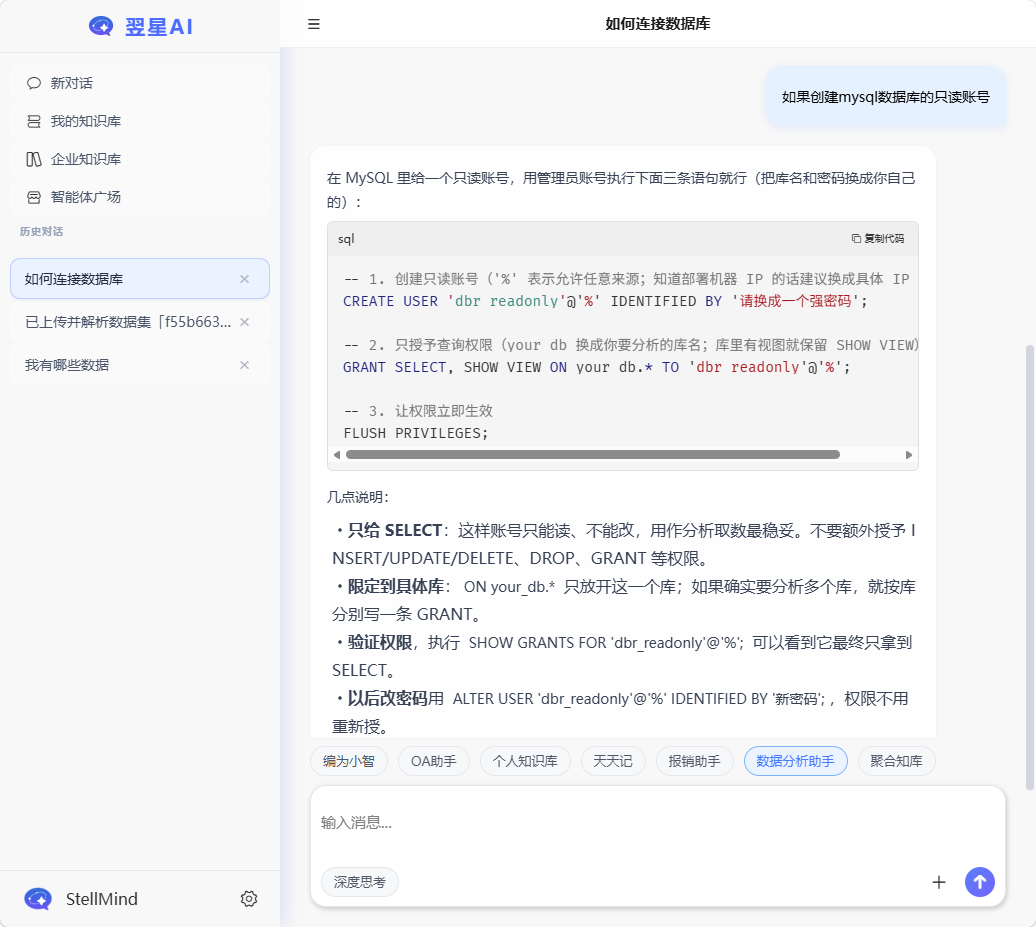Open the 我有哪些数据 history conversation
Image resolution: width=1036 pixels, height=927 pixels.
(140, 365)
